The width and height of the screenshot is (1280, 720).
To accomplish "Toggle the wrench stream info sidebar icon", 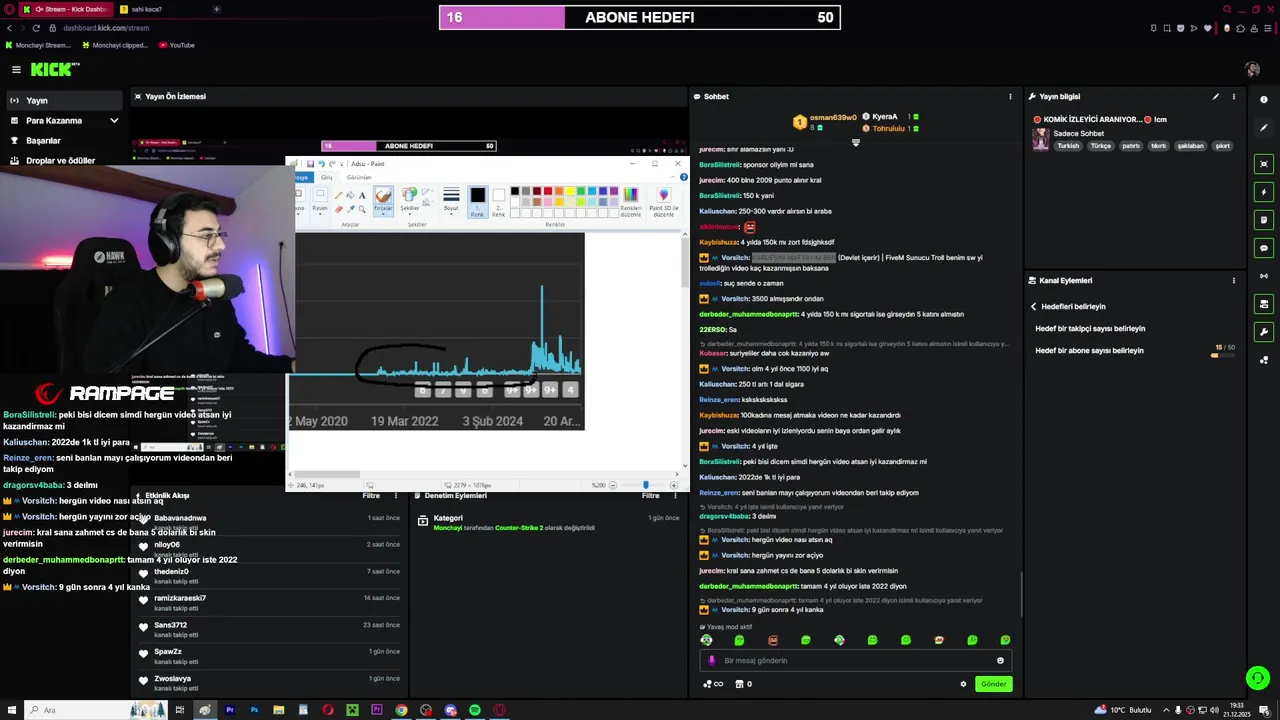I will coord(1264,332).
